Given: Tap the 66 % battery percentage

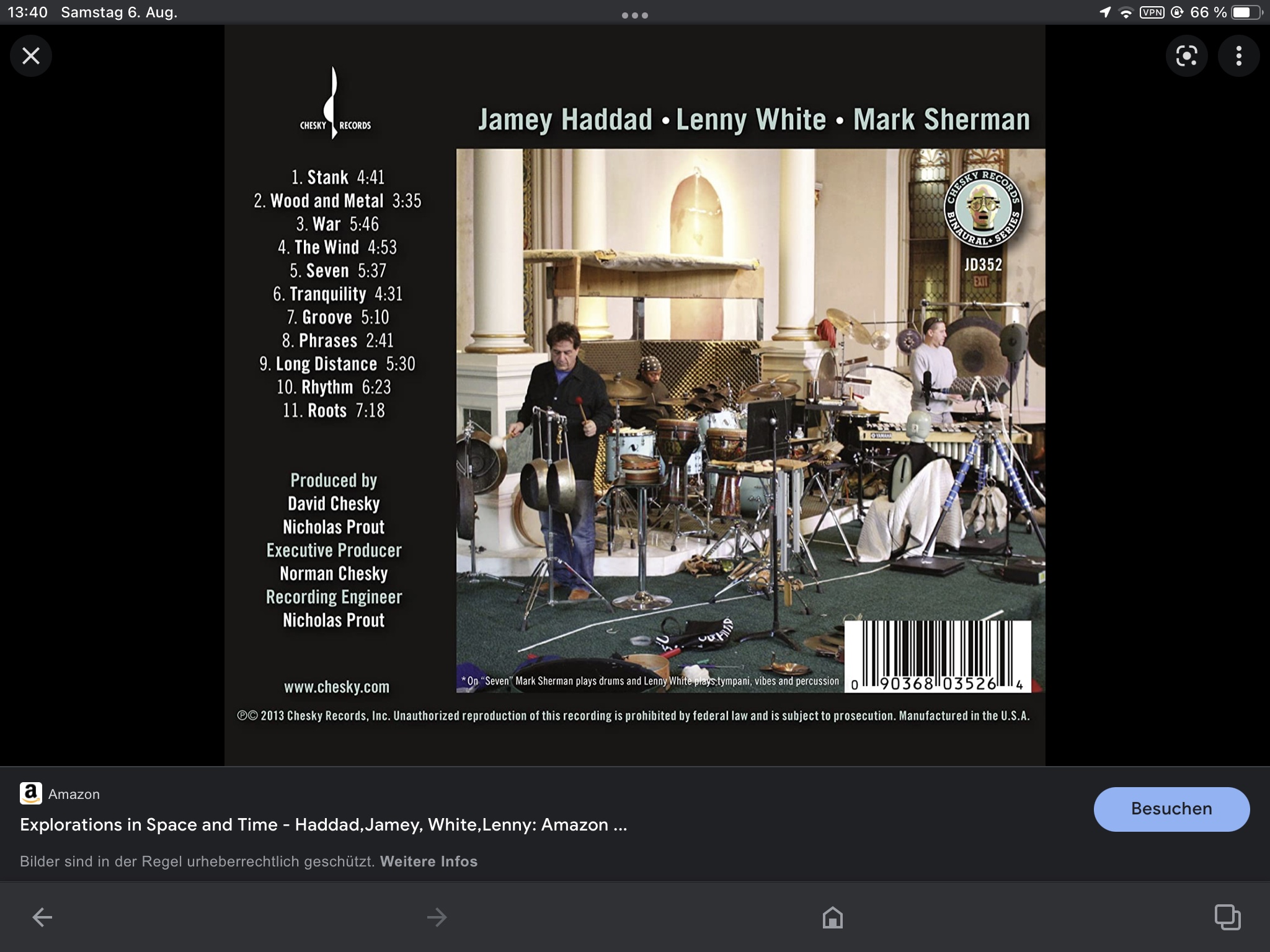Looking at the screenshot, I should click(1209, 12).
